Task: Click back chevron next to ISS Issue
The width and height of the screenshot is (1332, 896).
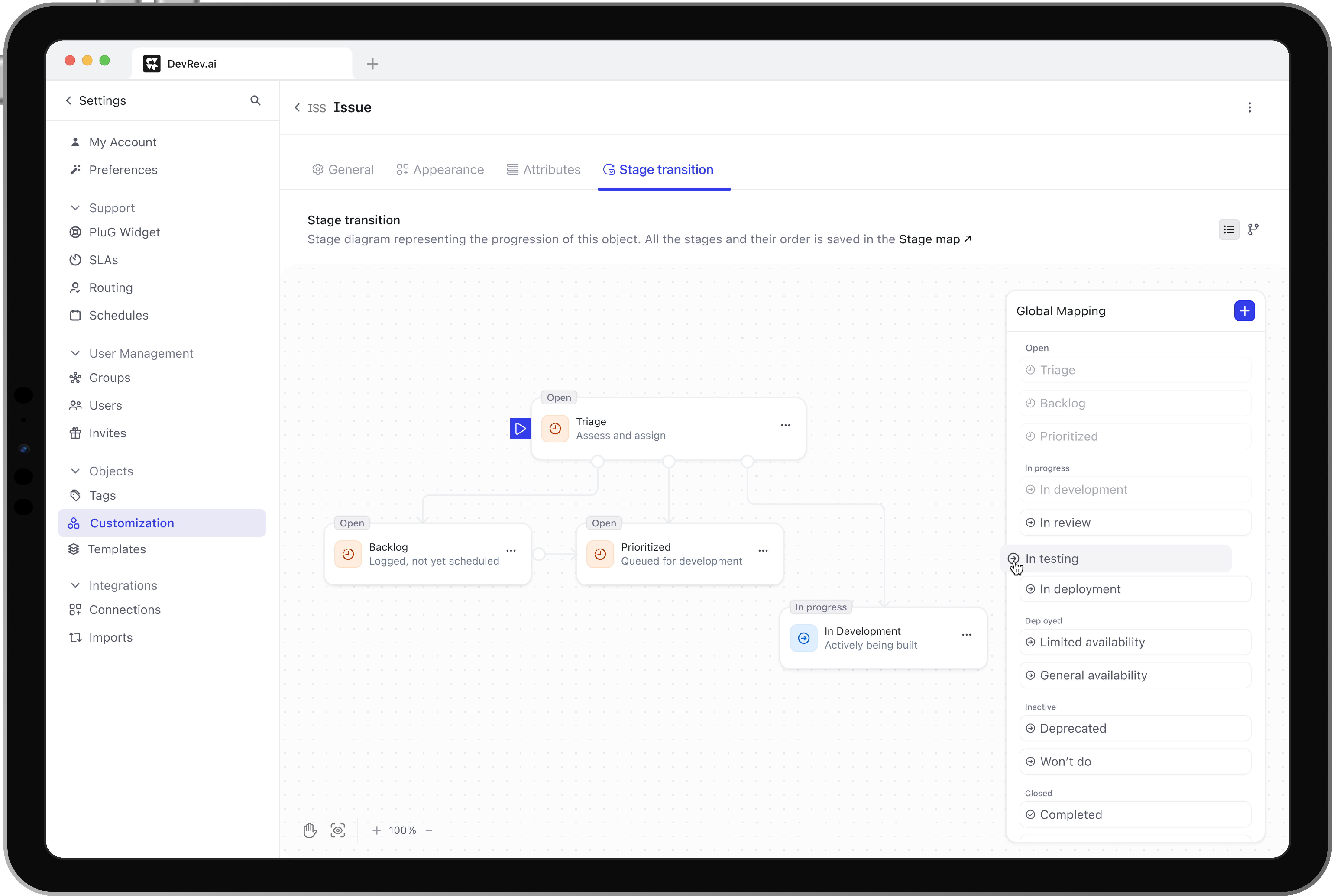Action: (297, 107)
